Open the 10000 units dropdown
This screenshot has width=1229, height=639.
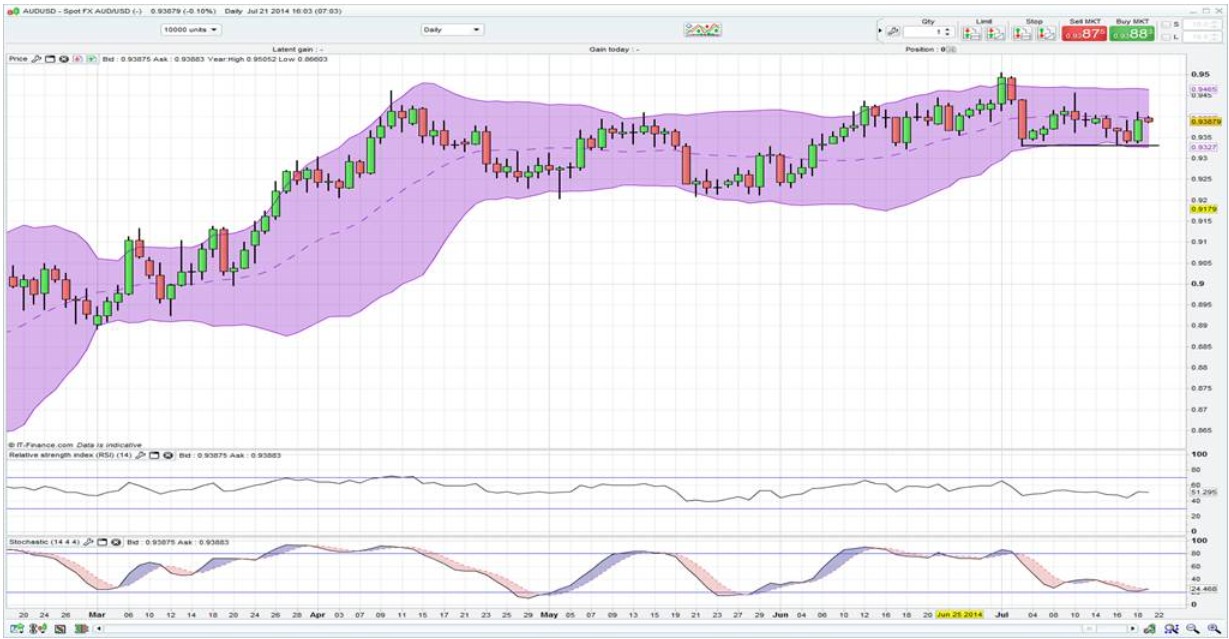191,30
